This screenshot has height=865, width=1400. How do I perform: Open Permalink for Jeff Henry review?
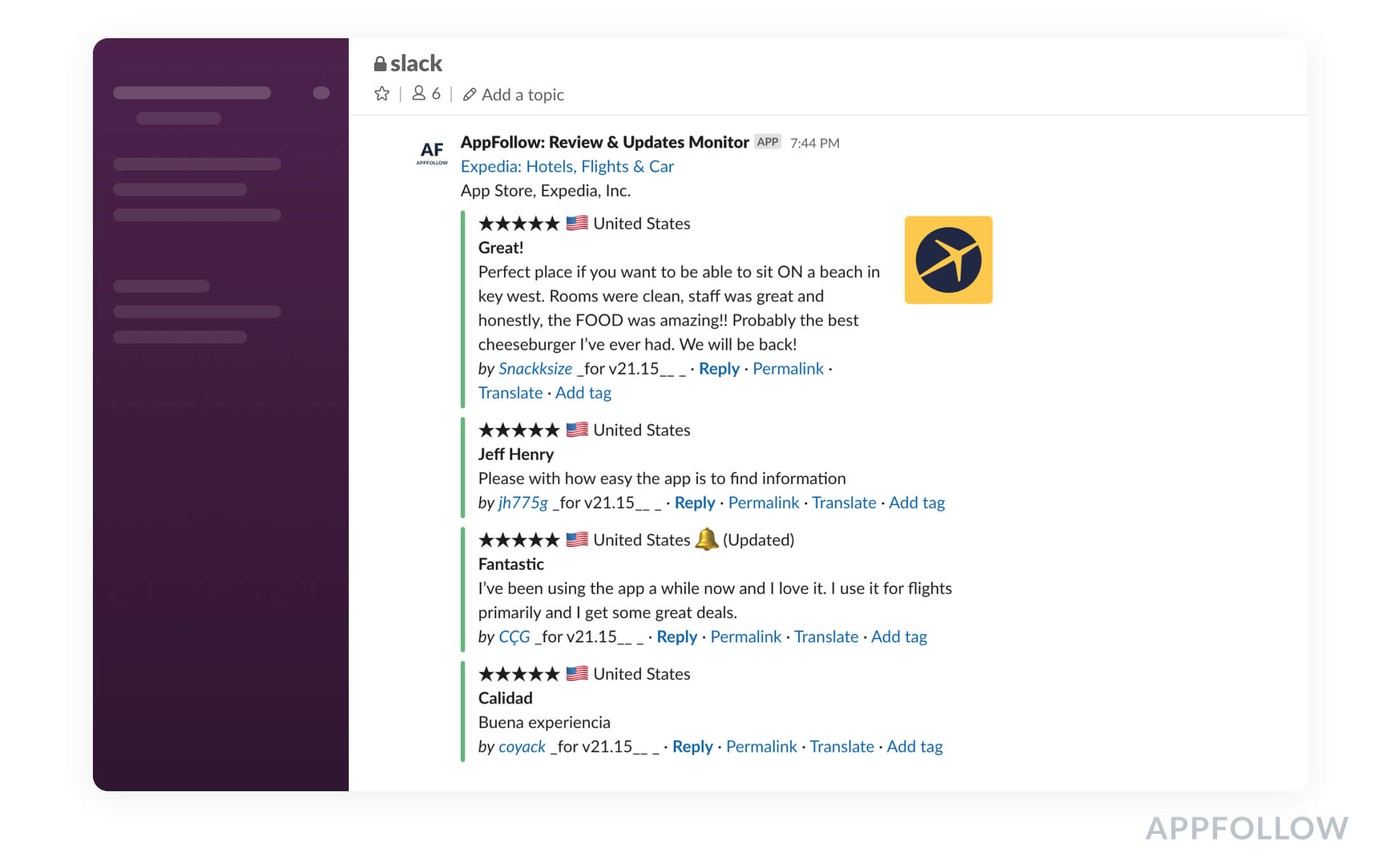763,502
